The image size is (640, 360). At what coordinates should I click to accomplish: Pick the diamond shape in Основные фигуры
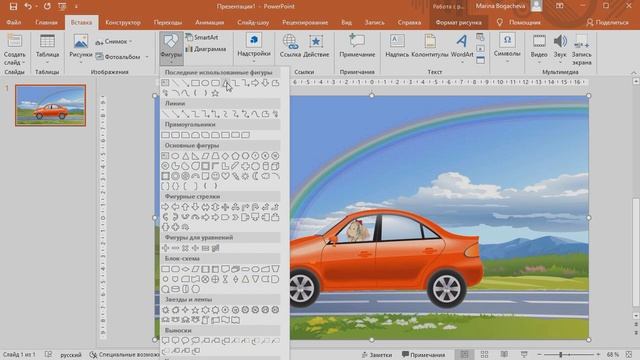click(x=225, y=156)
